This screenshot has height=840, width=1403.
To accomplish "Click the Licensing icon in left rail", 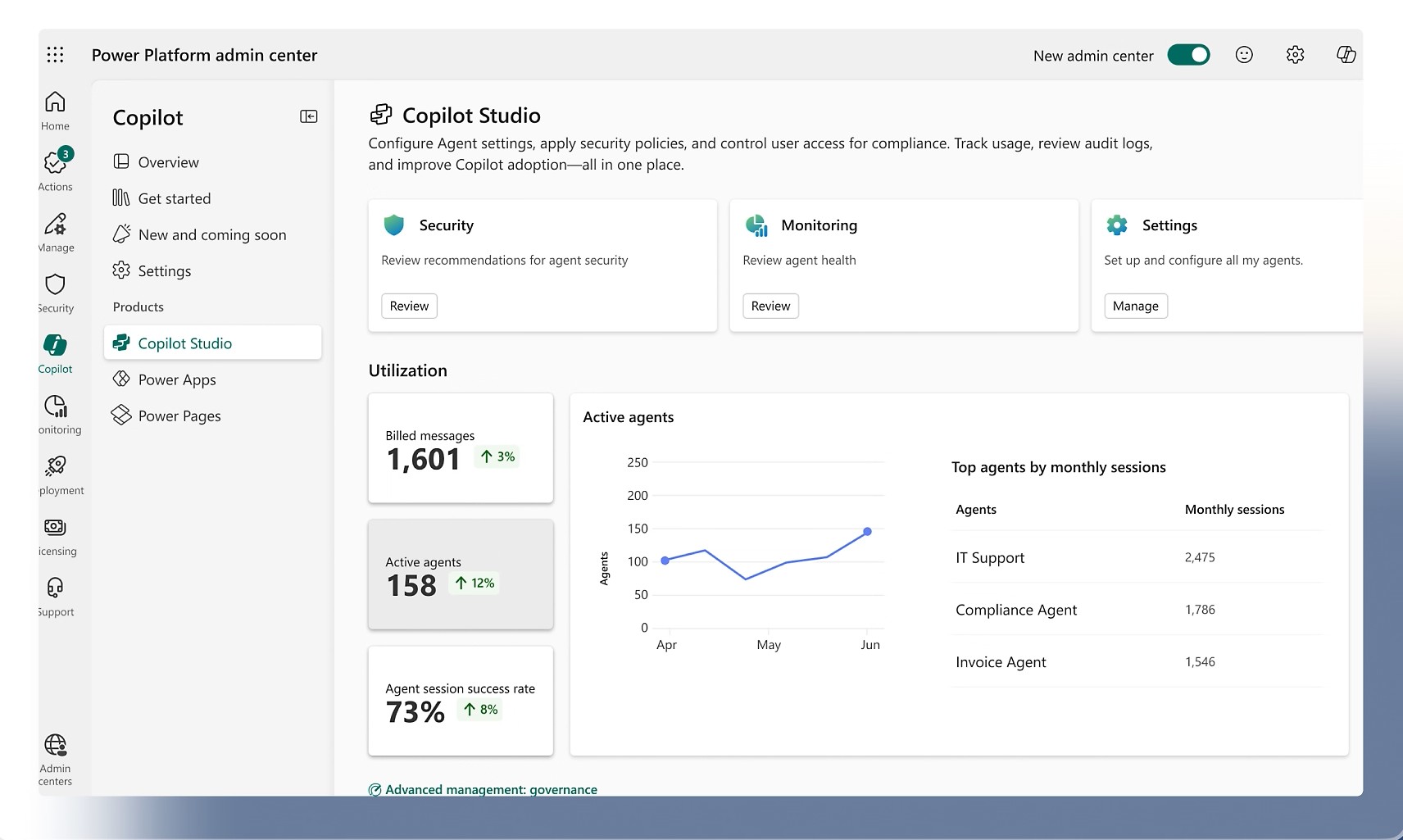I will 55,528.
